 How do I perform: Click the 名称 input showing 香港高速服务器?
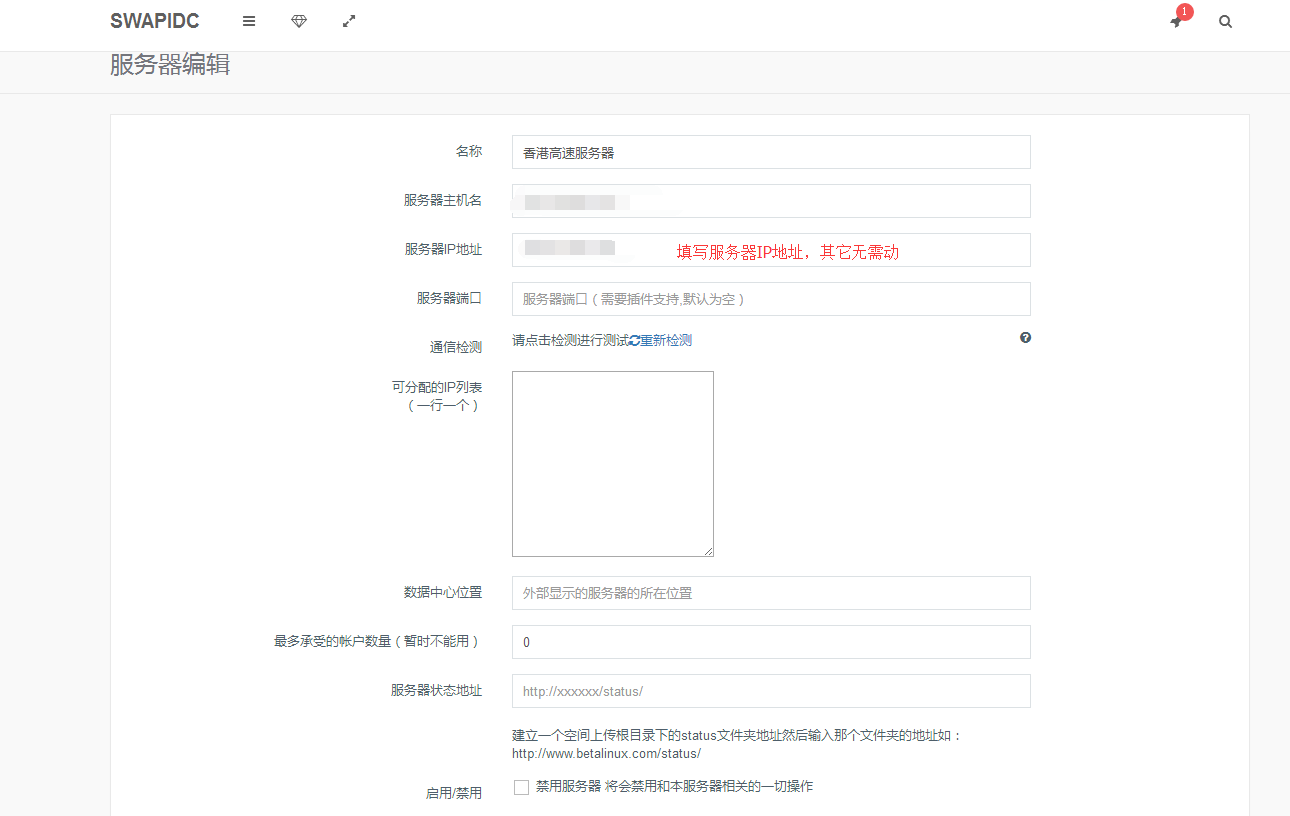(x=770, y=151)
